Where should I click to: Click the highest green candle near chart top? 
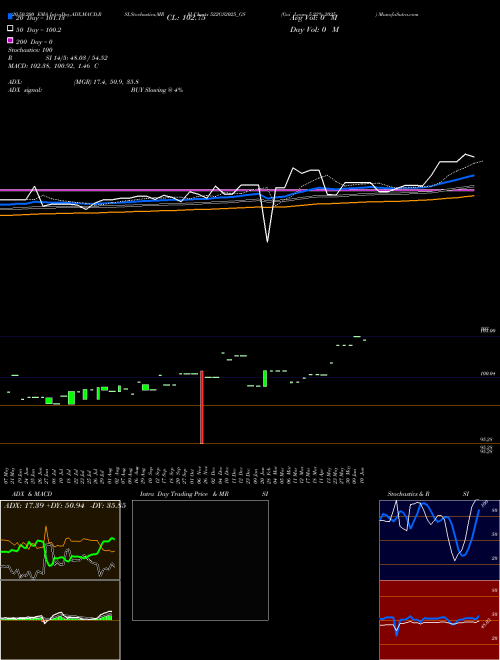click(x=357, y=336)
